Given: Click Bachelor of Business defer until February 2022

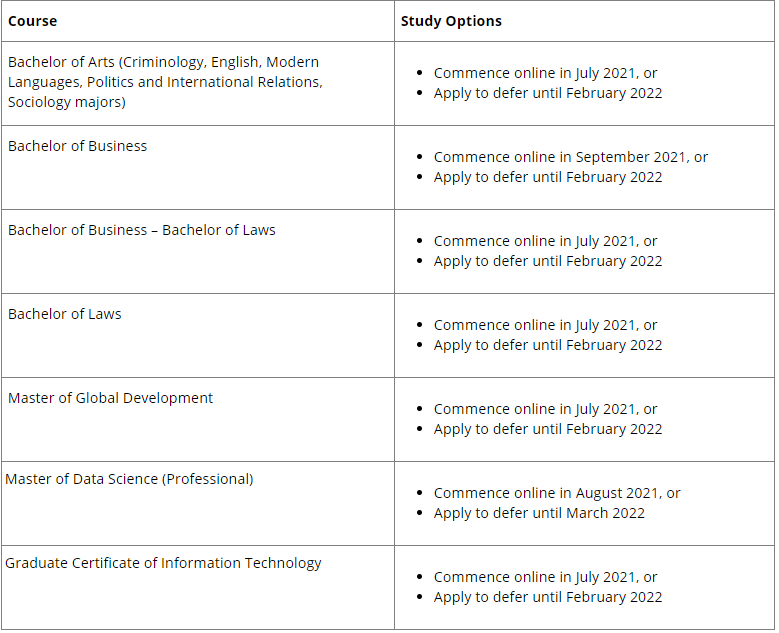Looking at the screenshot, I should (x=547, y=177).
